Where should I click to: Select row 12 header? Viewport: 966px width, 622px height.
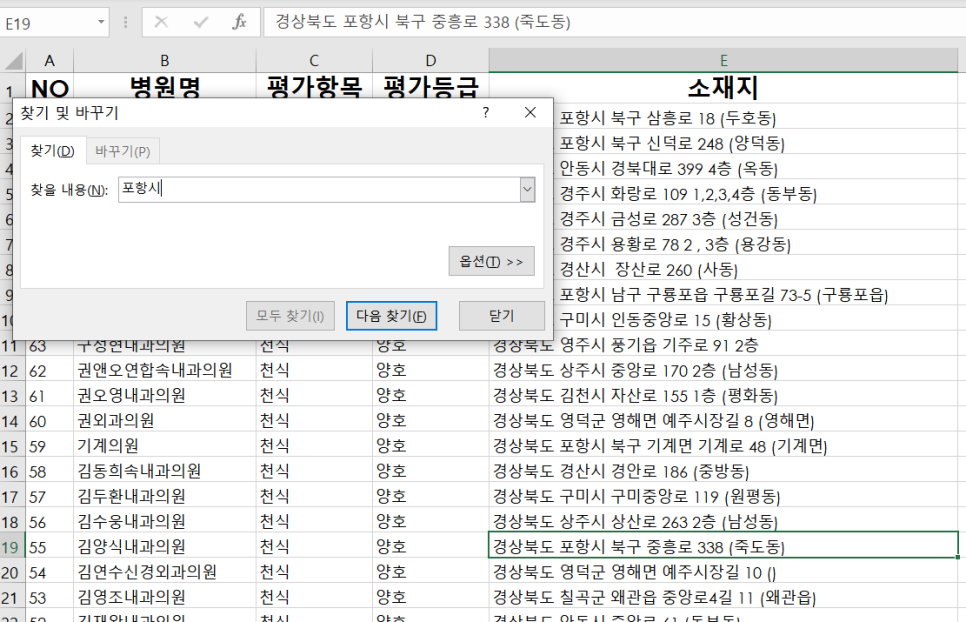[10, 371]
